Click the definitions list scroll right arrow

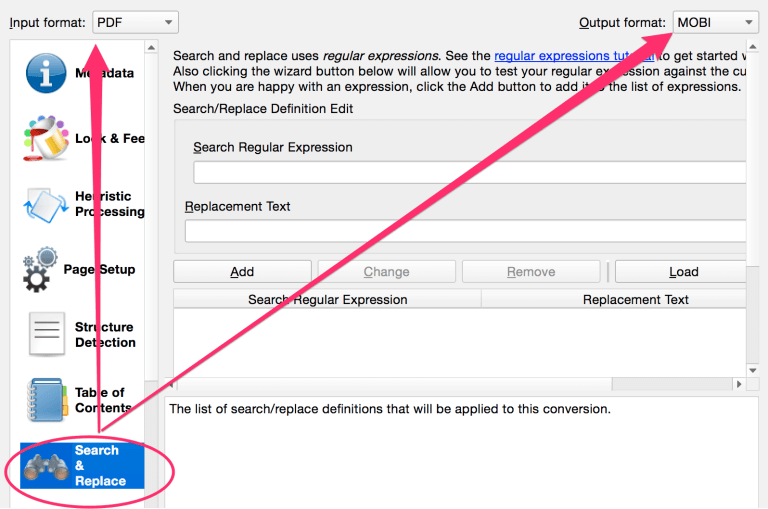point(739,384)
